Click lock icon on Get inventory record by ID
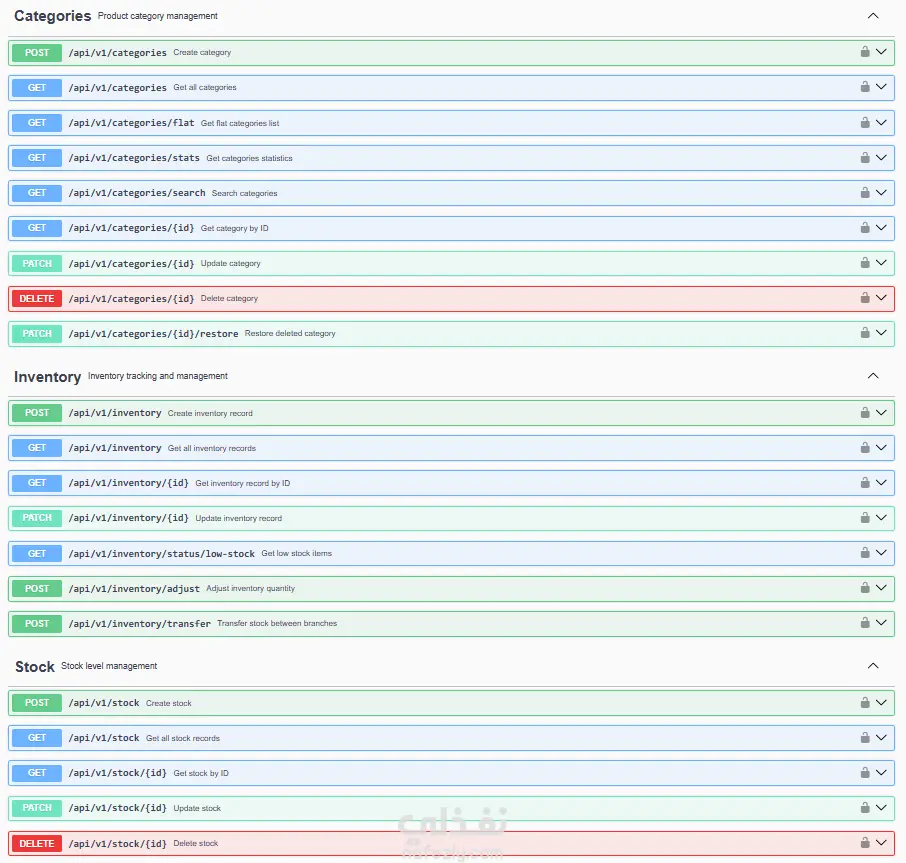The image size is (906, 863). (x=865, y=482)
